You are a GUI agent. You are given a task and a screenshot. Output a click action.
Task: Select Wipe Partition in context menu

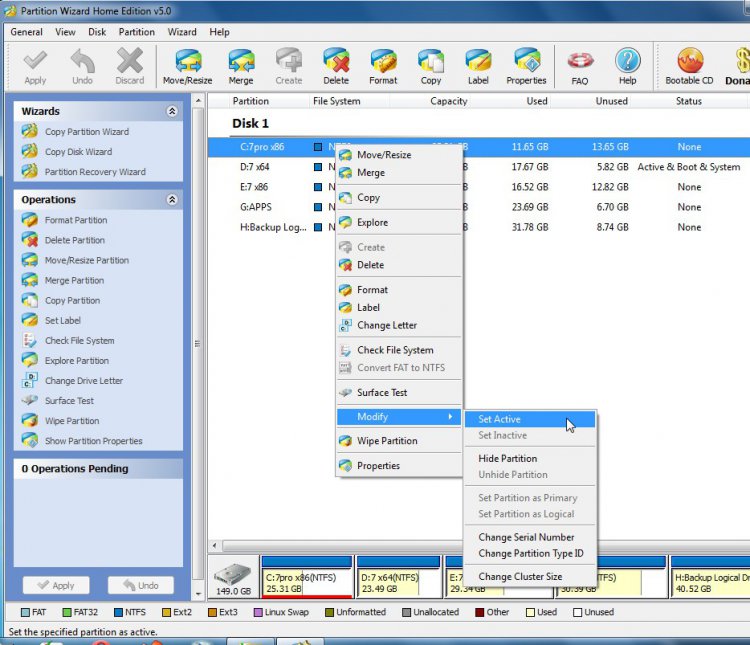pos(399,441)
